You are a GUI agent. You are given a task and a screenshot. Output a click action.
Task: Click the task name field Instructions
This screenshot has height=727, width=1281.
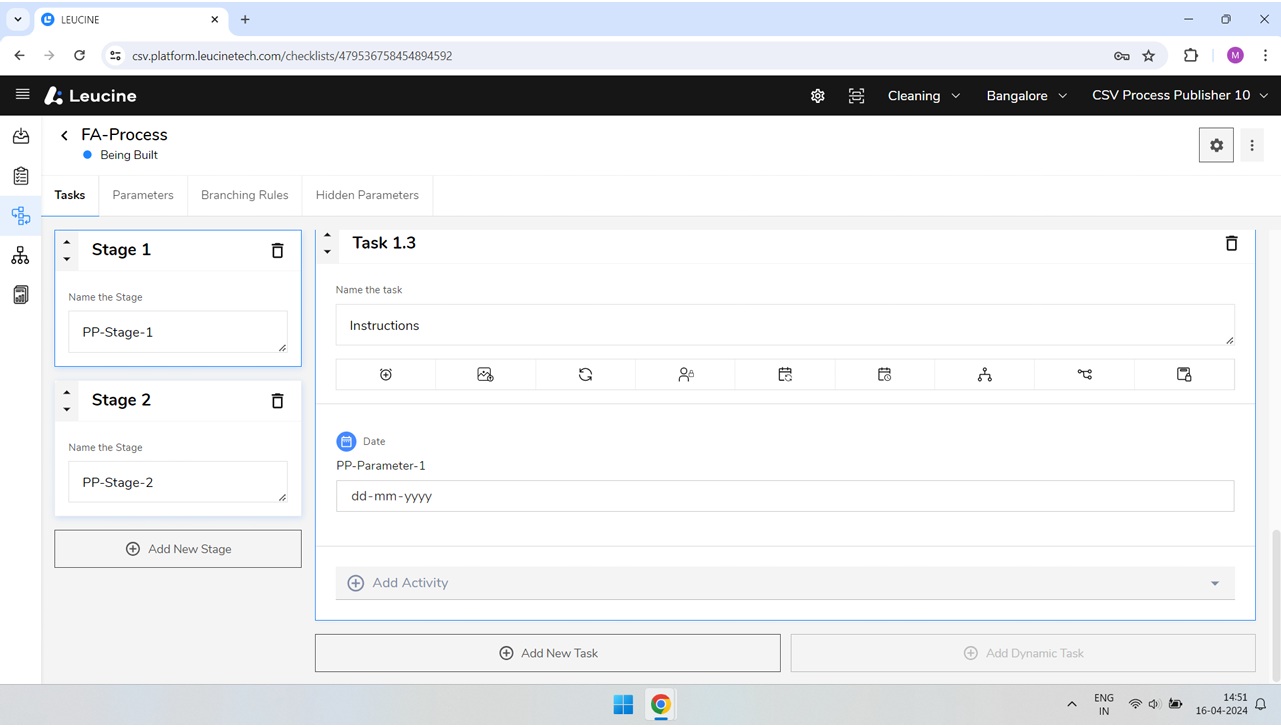coord(785,325)
